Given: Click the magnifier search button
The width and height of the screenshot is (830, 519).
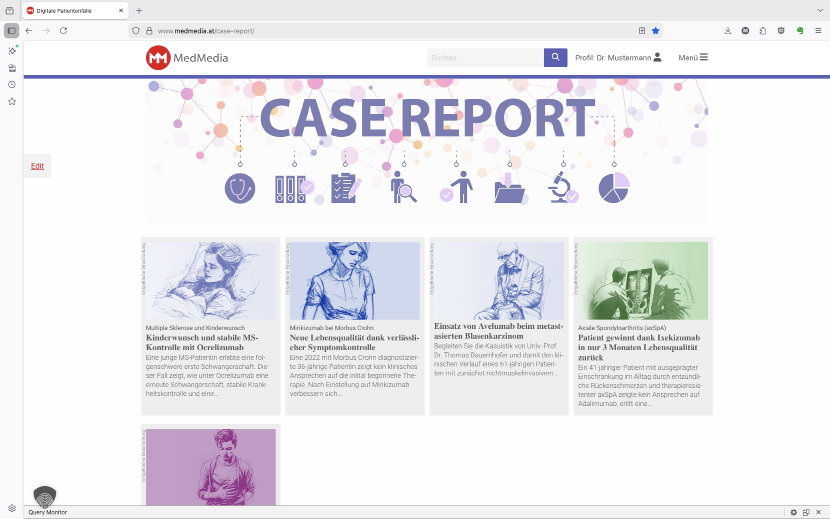Looking at the screenshot, I should [555, 58].
